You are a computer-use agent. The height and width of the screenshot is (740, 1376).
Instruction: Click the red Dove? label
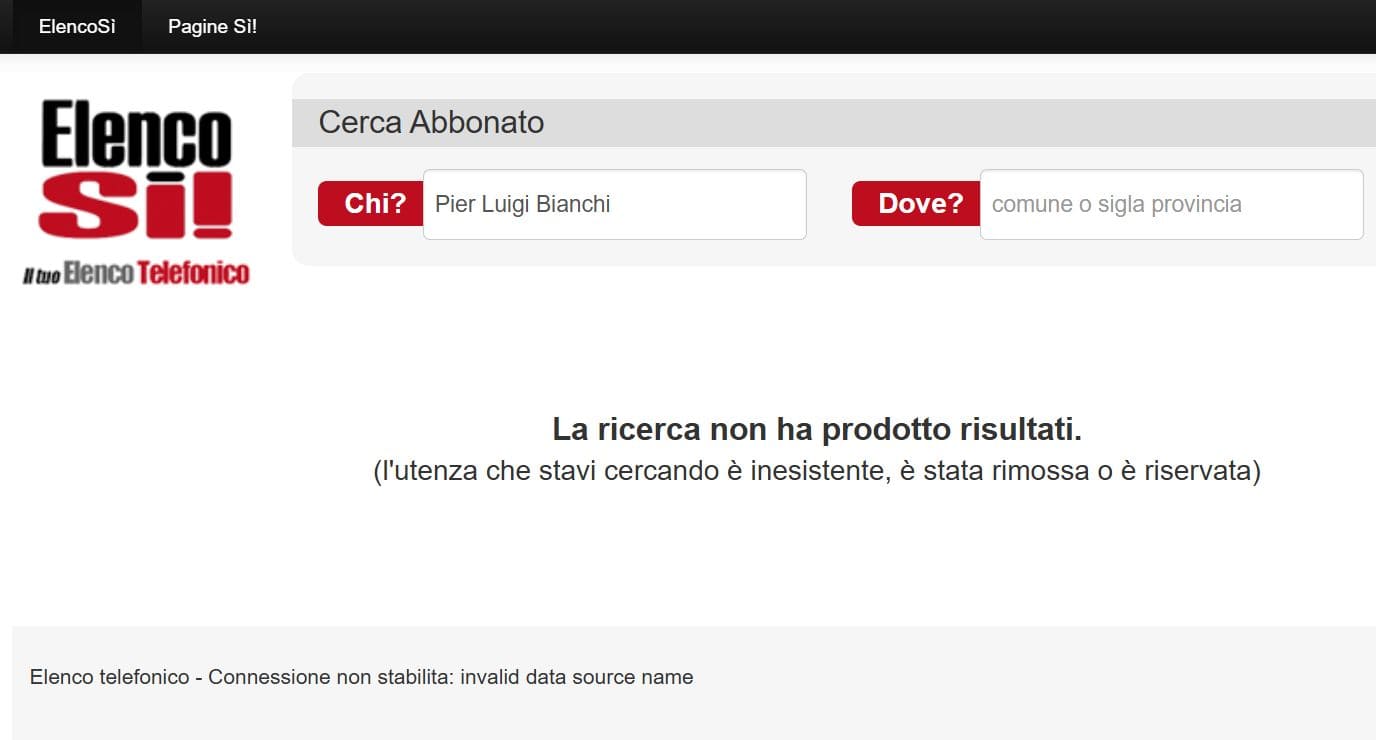click(x=918, y=204)
